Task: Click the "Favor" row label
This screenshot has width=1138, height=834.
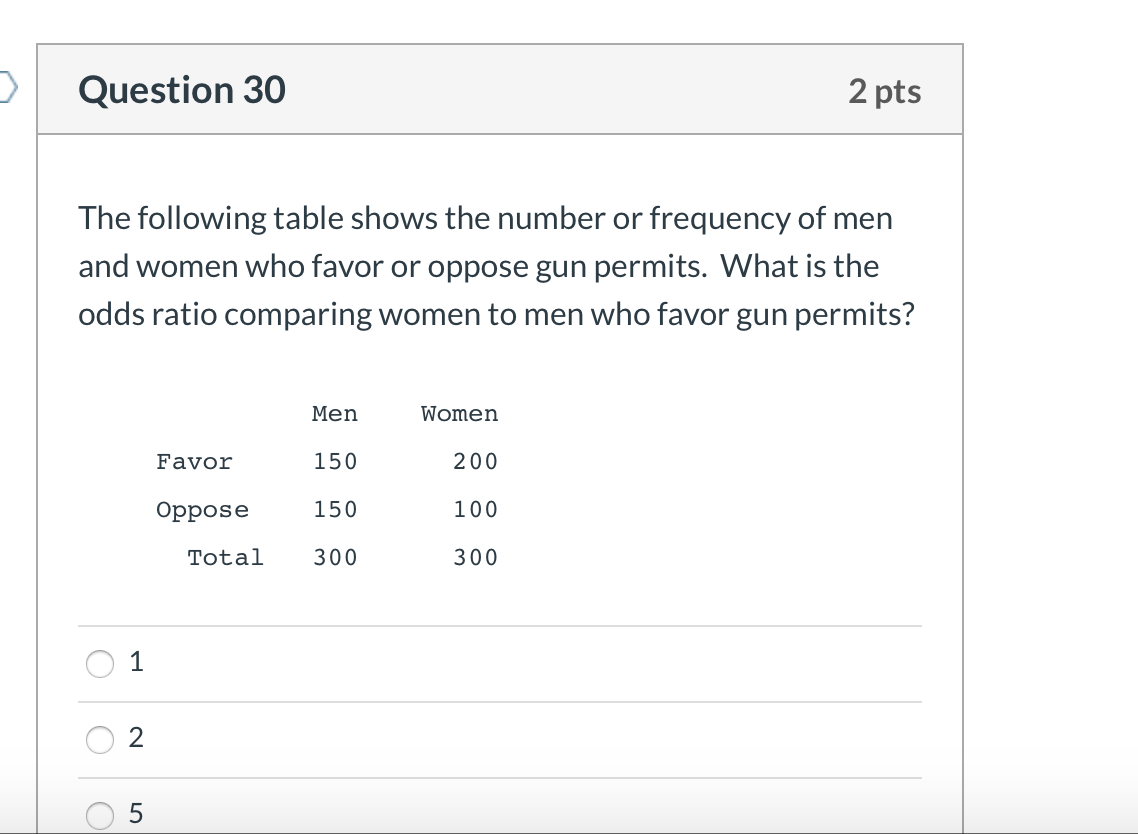Action: click(x=195, y=462)
